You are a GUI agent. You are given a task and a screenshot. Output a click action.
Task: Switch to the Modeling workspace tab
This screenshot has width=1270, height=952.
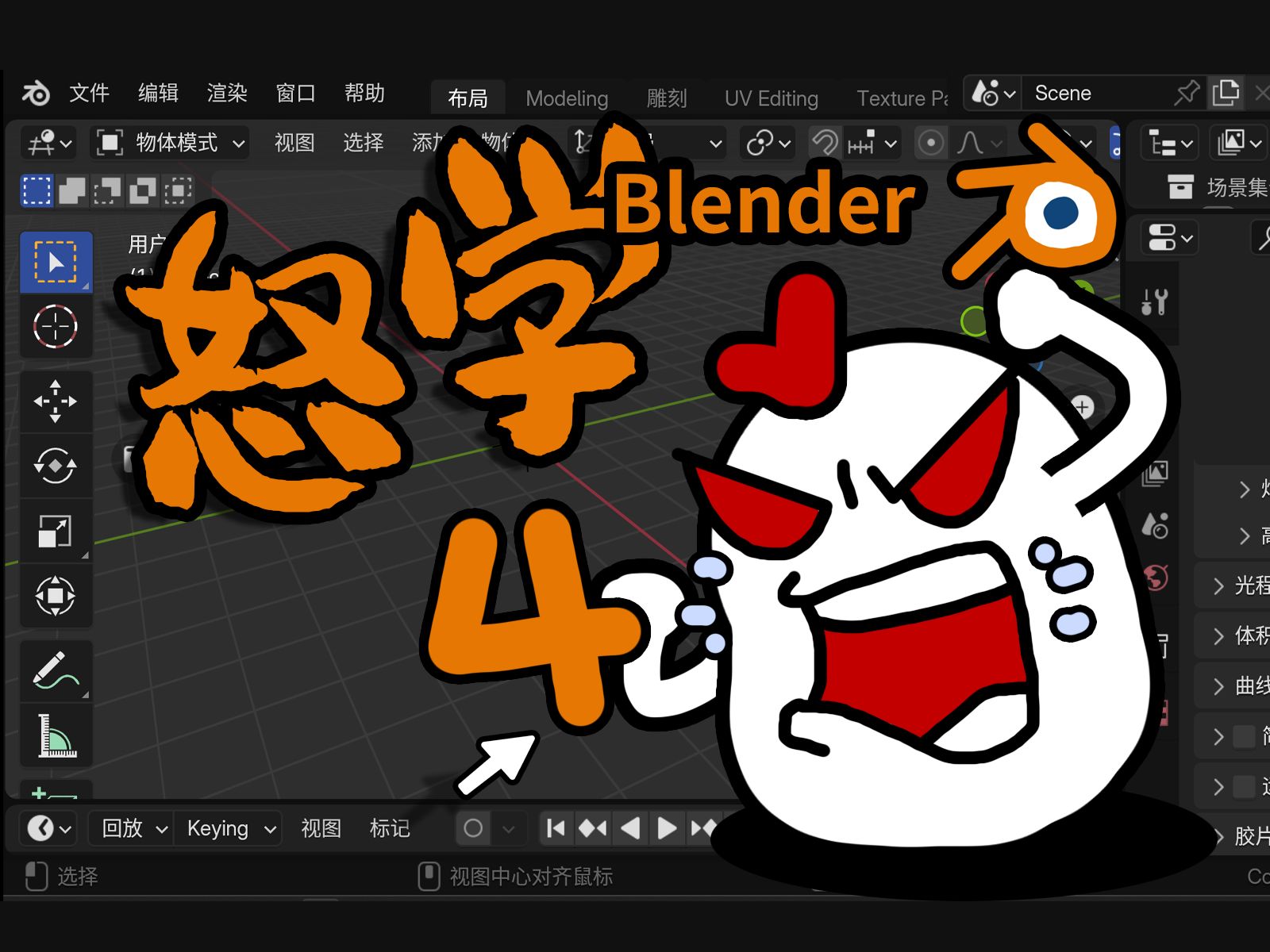coord(567,98)
